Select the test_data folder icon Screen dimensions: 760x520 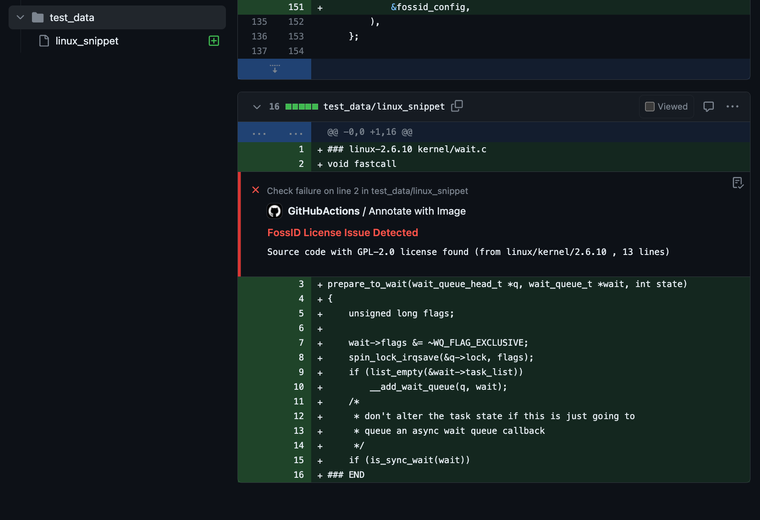pyautogui.click(x=37, y=17)
